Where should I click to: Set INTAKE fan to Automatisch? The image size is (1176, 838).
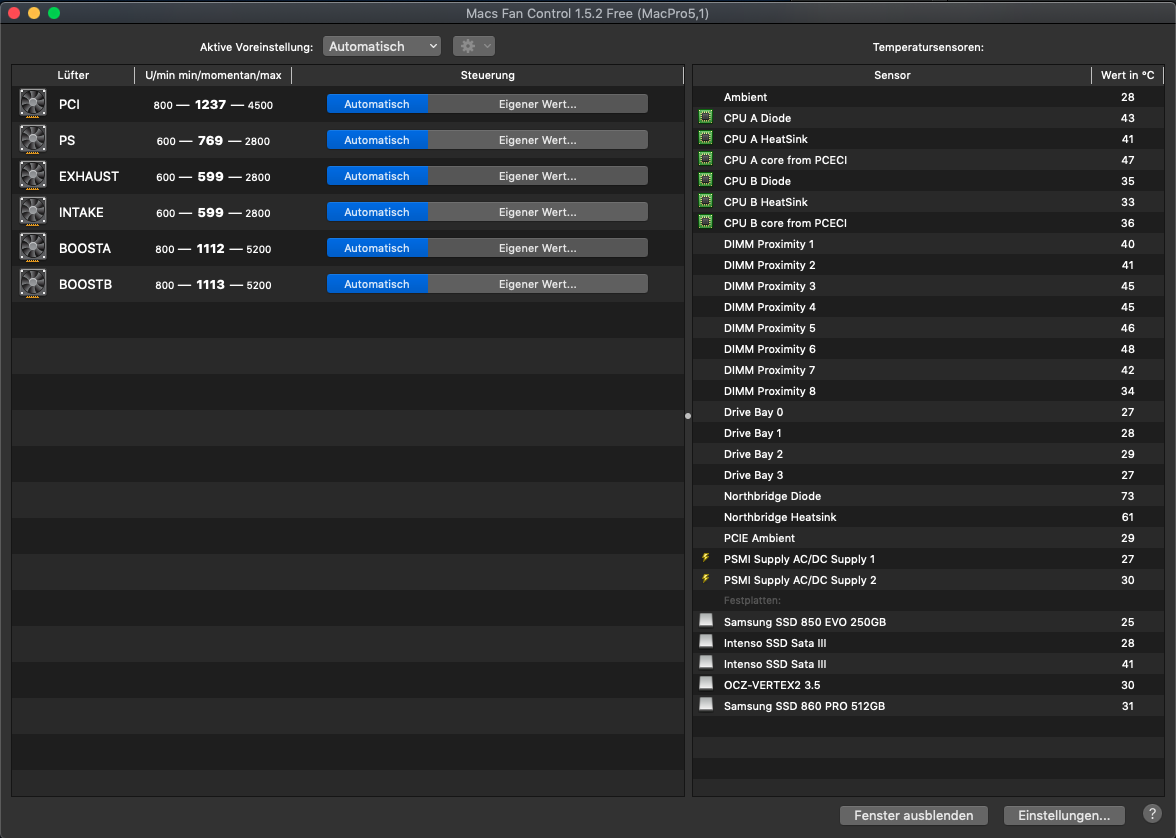tap(377, 212)
